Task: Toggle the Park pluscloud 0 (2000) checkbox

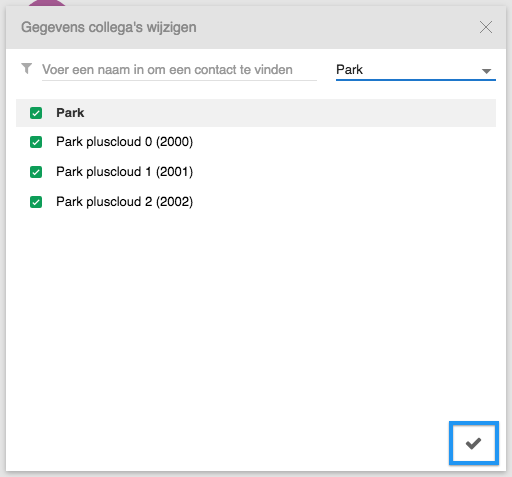Action: click(36, 142)
